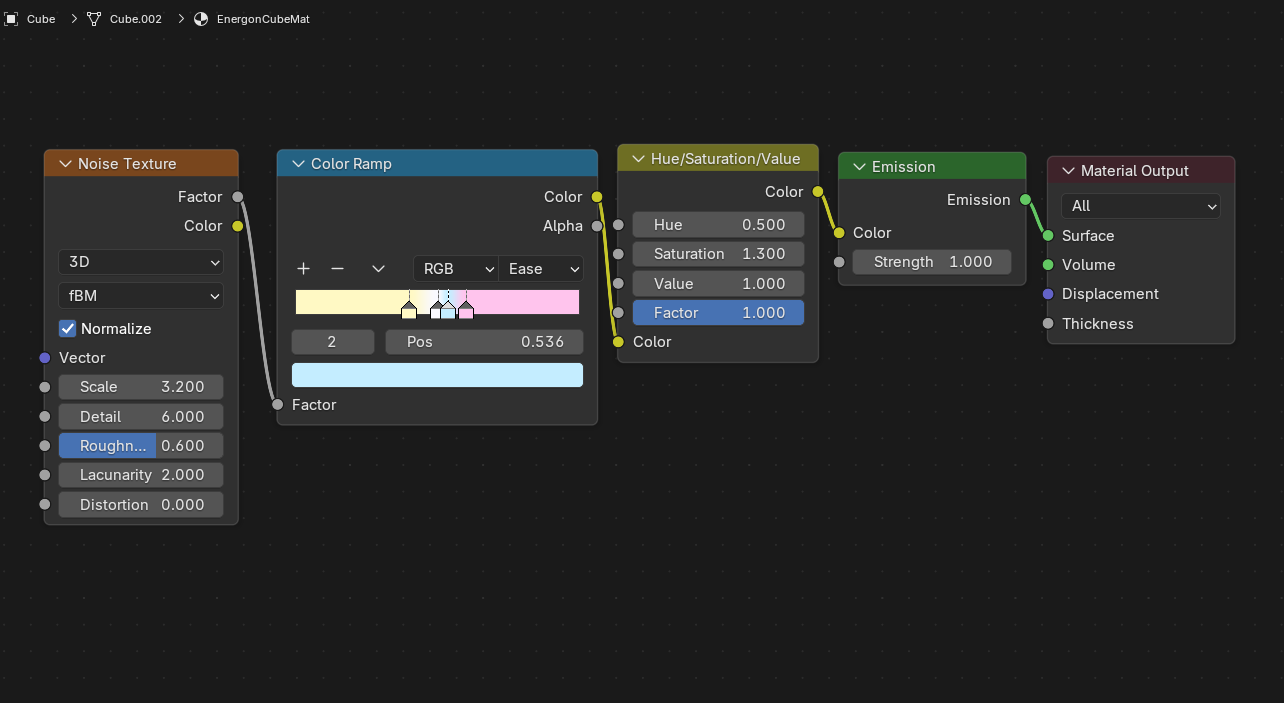
Task: Click the Cube.002 breadcrumb label
Action: (x=136, y=19)
